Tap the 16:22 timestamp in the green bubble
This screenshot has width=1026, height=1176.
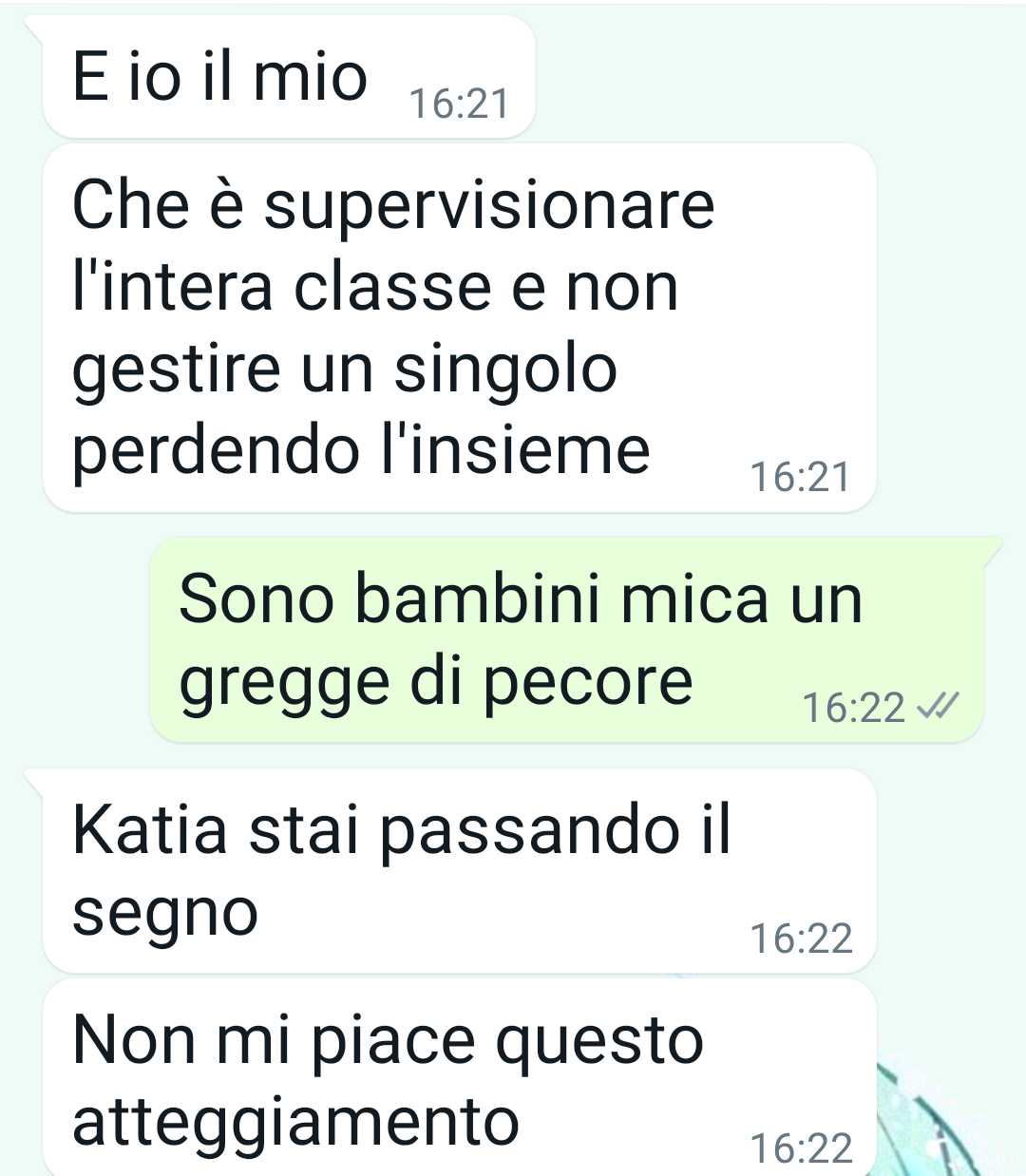click(853, 708)
